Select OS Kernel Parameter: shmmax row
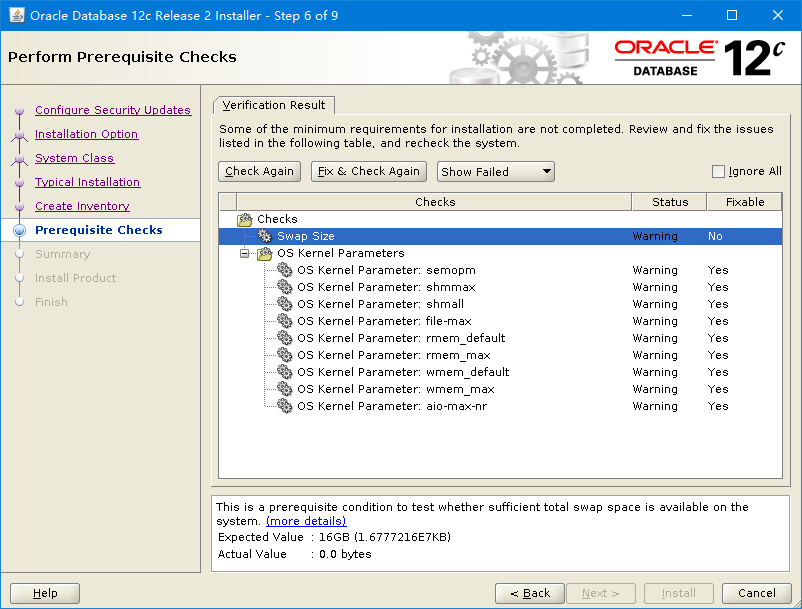 (500, 287)
